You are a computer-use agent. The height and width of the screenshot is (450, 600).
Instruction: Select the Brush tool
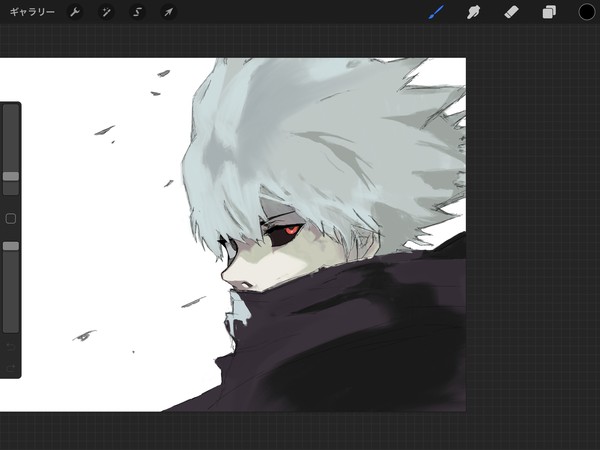click(436, 12)
